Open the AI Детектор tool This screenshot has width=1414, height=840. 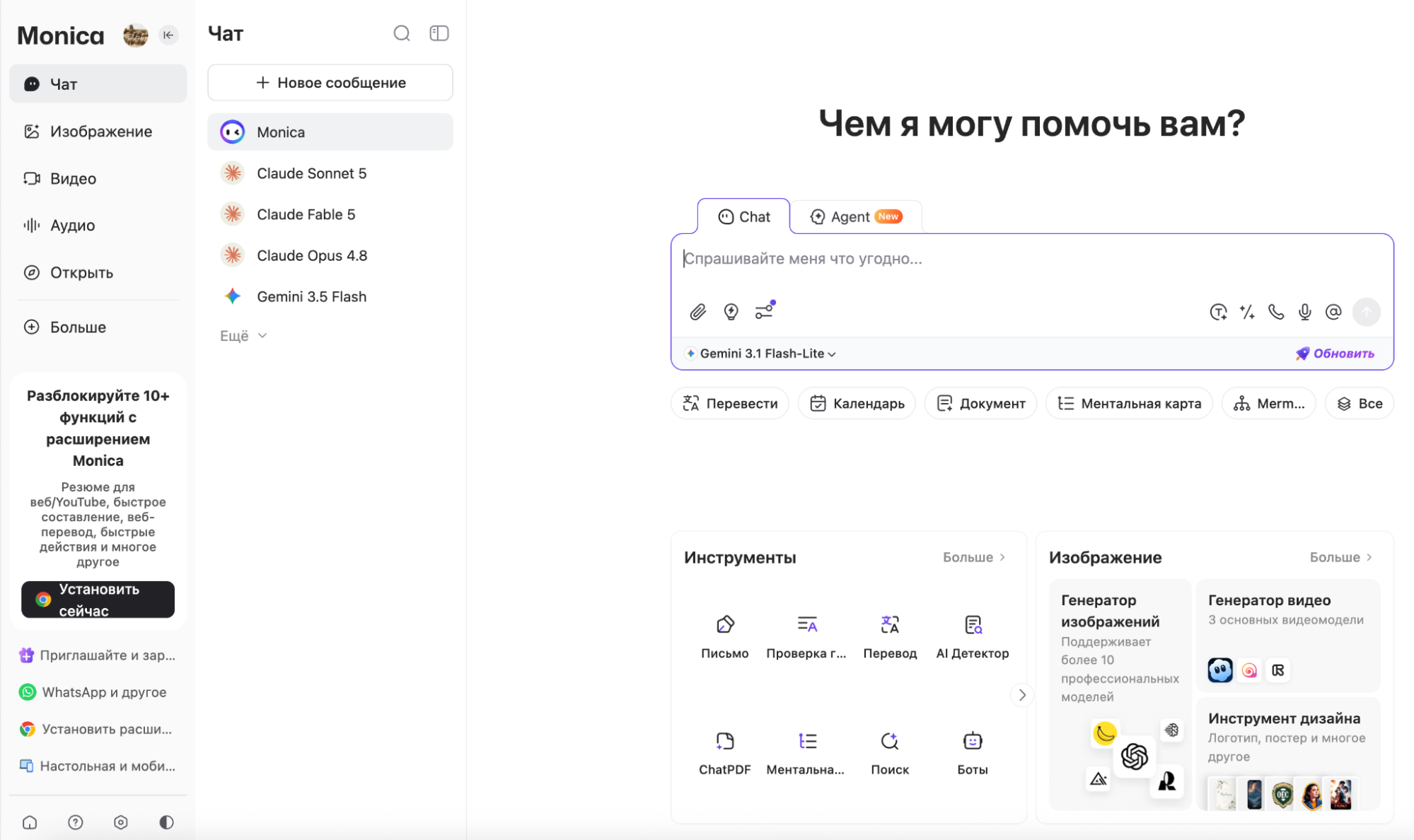click(x=973, y=636)
